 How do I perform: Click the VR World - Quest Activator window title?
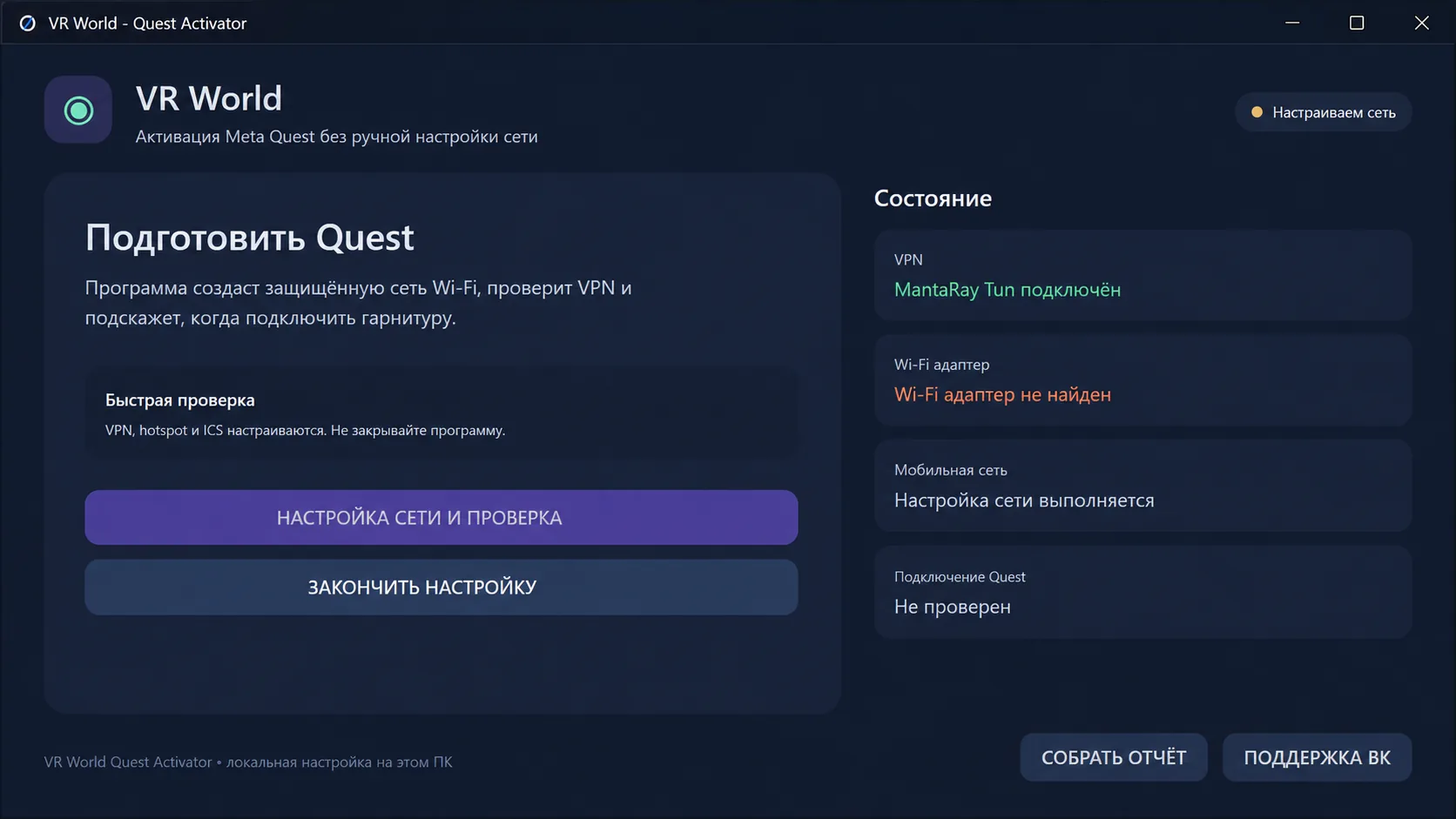tap(147, 23)
